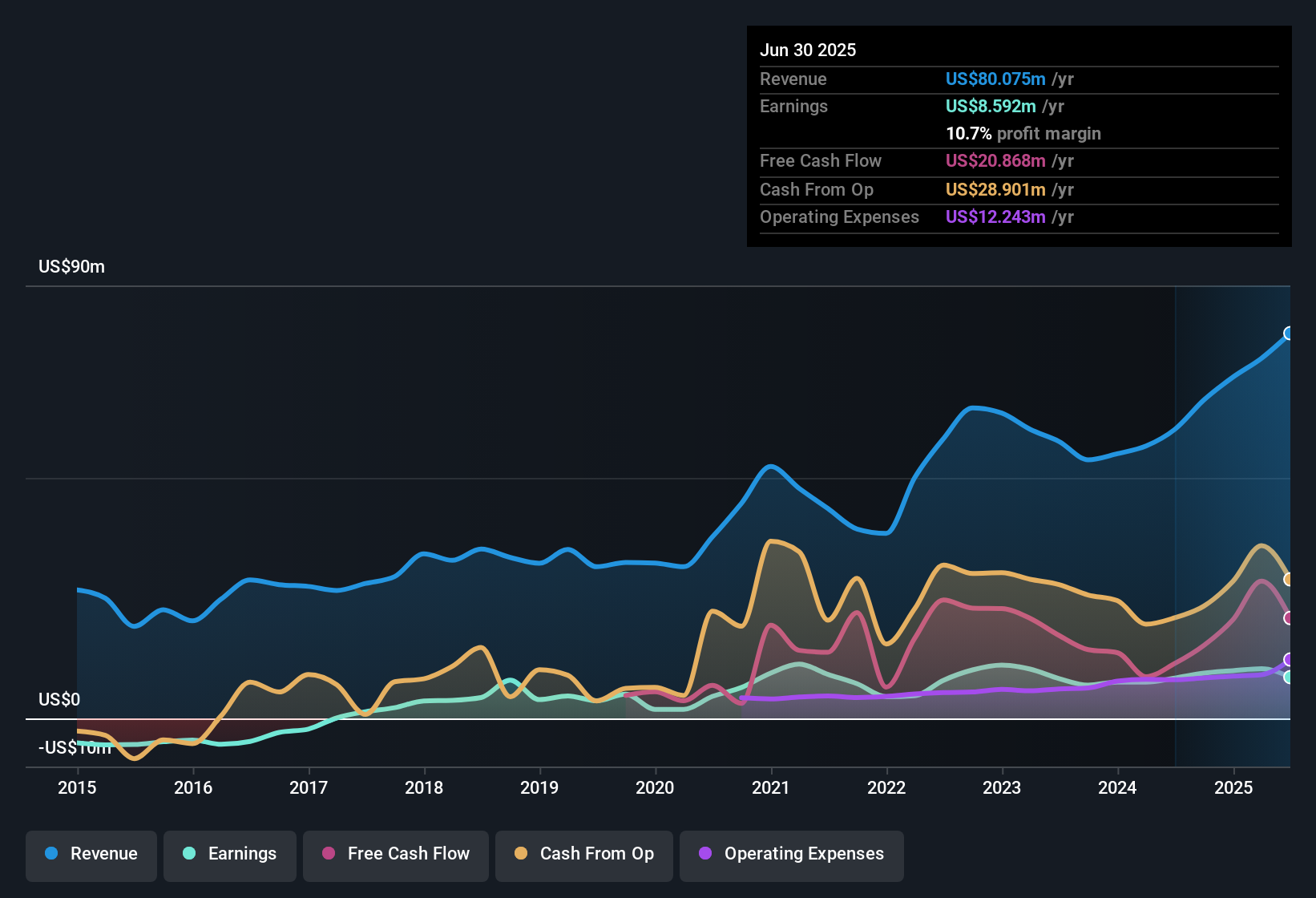
Task: Click the teal Earnings legend dot
Action: coord(189,853)
